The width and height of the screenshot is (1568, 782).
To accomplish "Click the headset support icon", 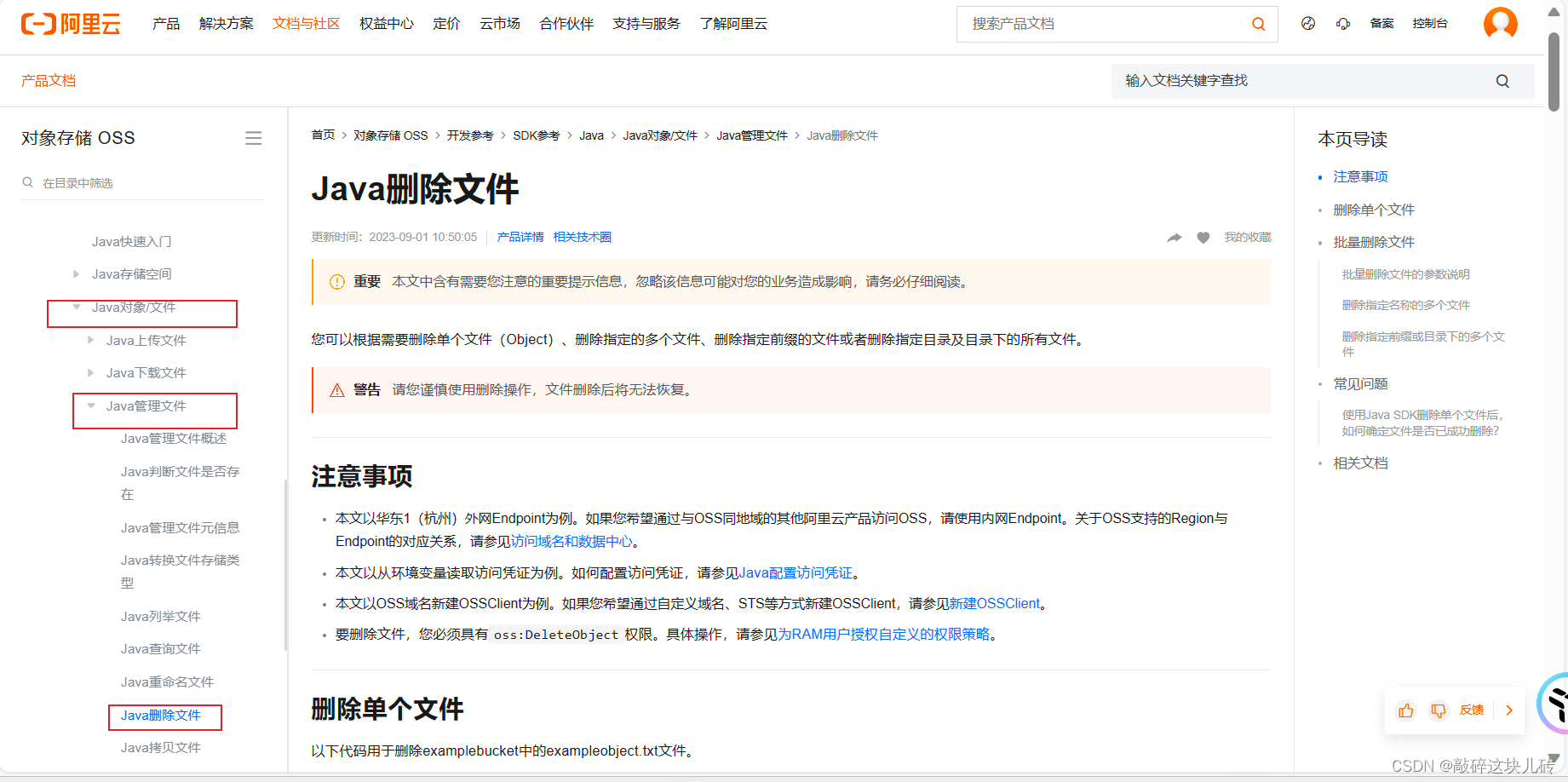I will [x=1343, y=24].
